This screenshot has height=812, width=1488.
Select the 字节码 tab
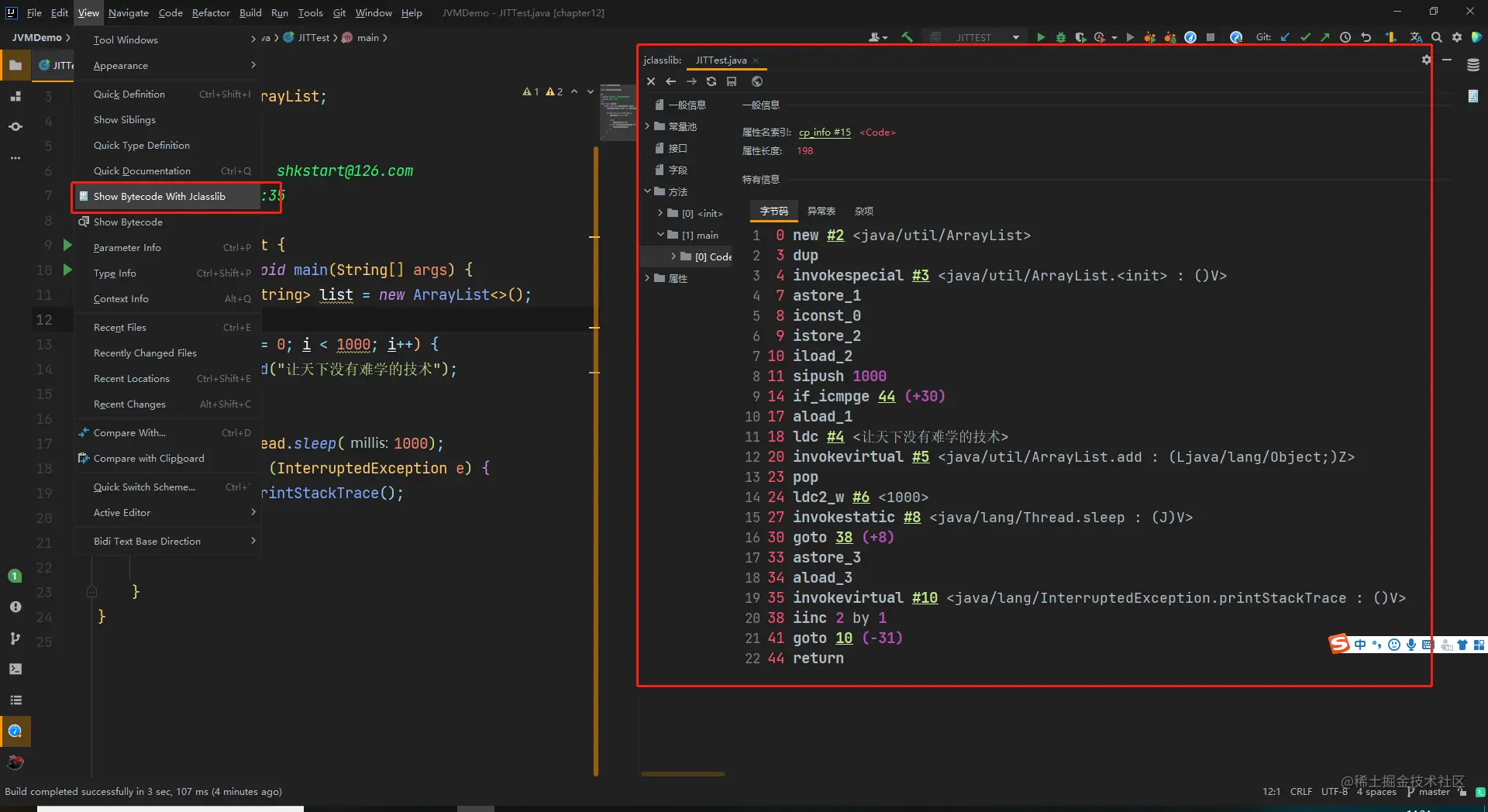(774, 211)
